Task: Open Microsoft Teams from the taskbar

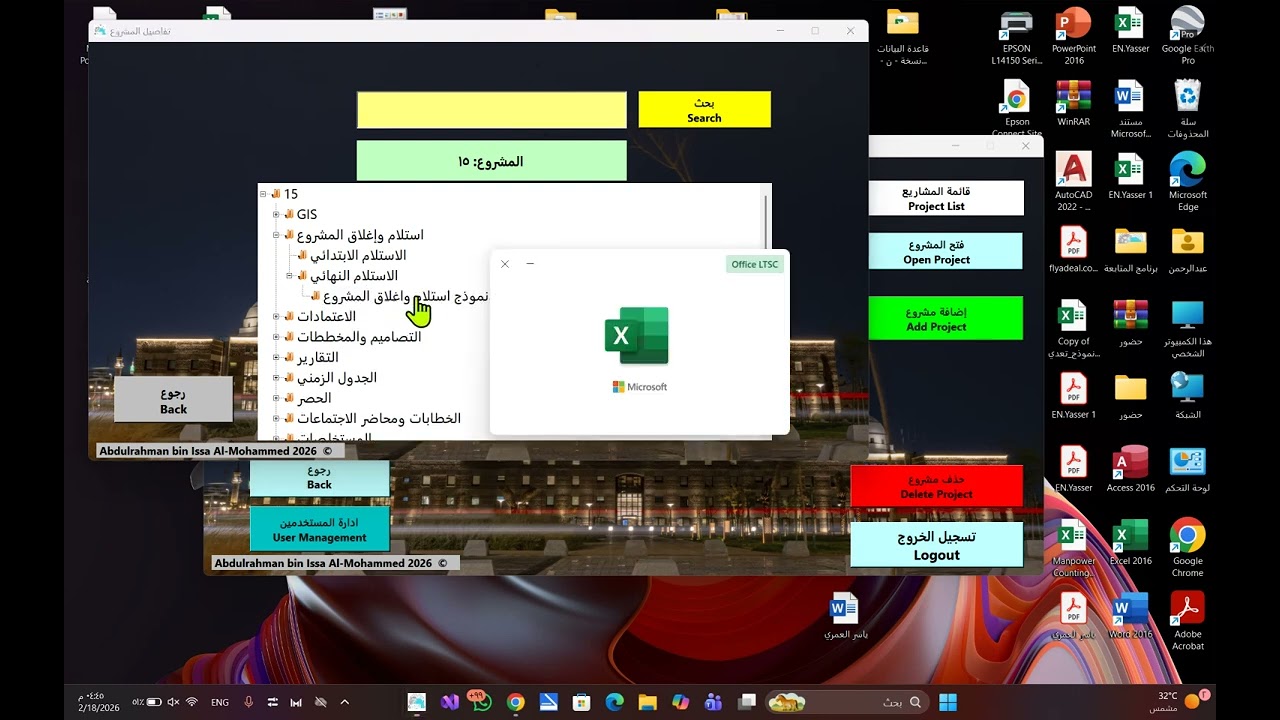Action: coord(713,702)
